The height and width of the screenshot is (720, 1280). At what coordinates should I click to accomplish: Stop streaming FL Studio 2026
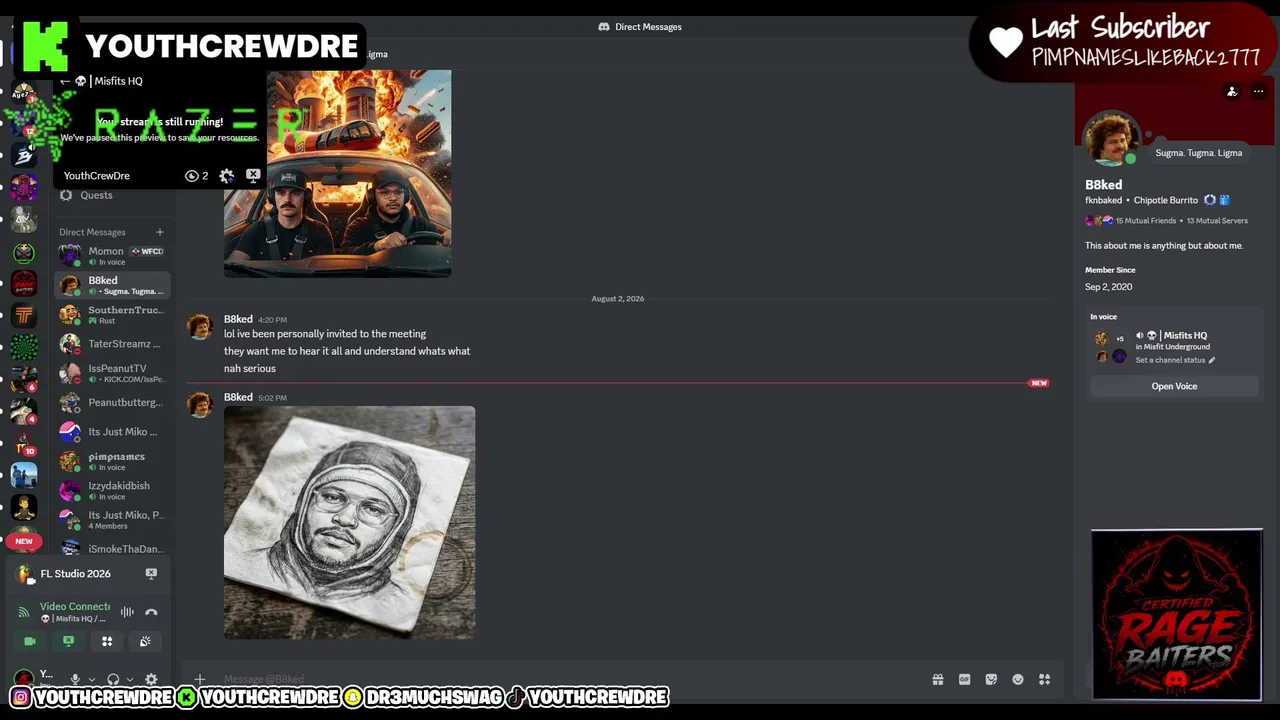pyautogui.click(x=151, y=574)
